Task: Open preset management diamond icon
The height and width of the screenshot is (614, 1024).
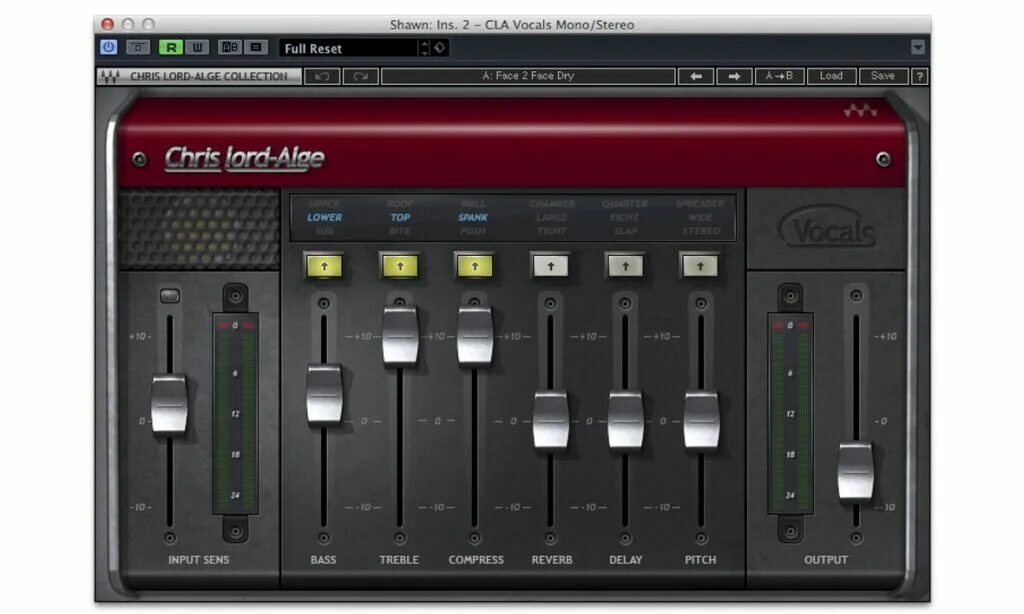Action: click(440, 47)
